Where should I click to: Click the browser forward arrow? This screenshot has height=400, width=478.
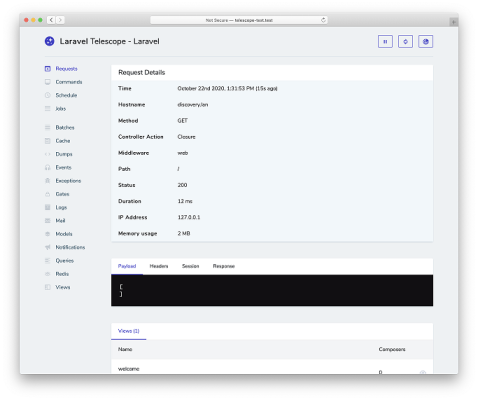click(x=60, y=20)
